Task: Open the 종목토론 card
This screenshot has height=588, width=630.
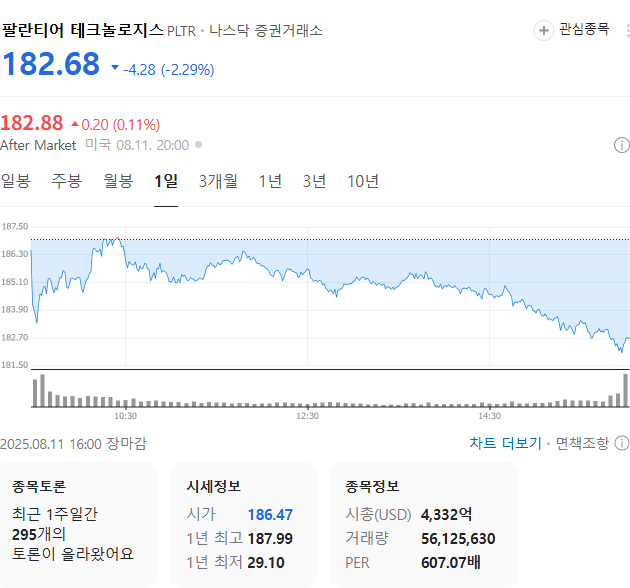Action: 79,524
